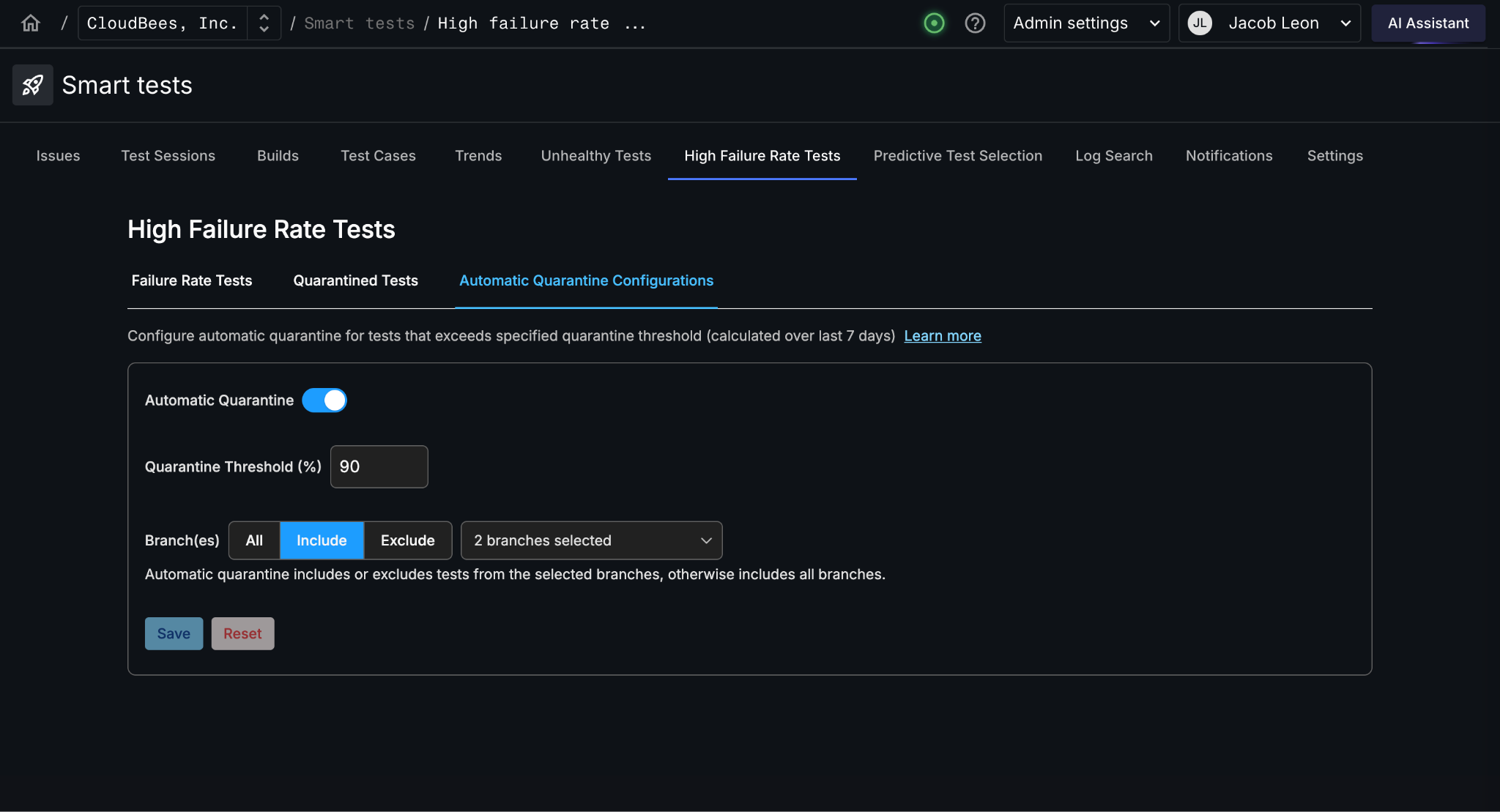Open Predictive Test Selection tab

958,156
